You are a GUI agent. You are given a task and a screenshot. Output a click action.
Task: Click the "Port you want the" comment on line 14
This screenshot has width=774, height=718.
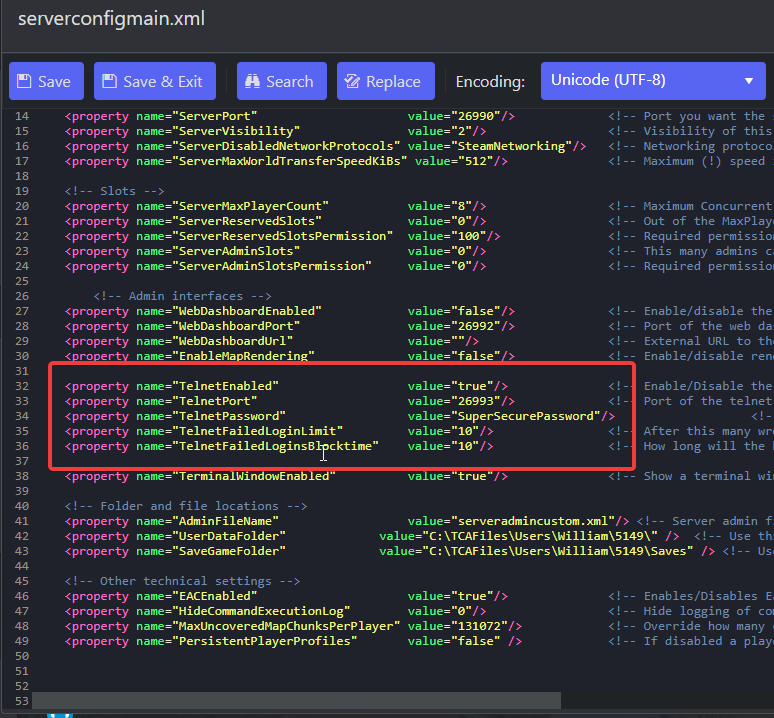[704, 116]
